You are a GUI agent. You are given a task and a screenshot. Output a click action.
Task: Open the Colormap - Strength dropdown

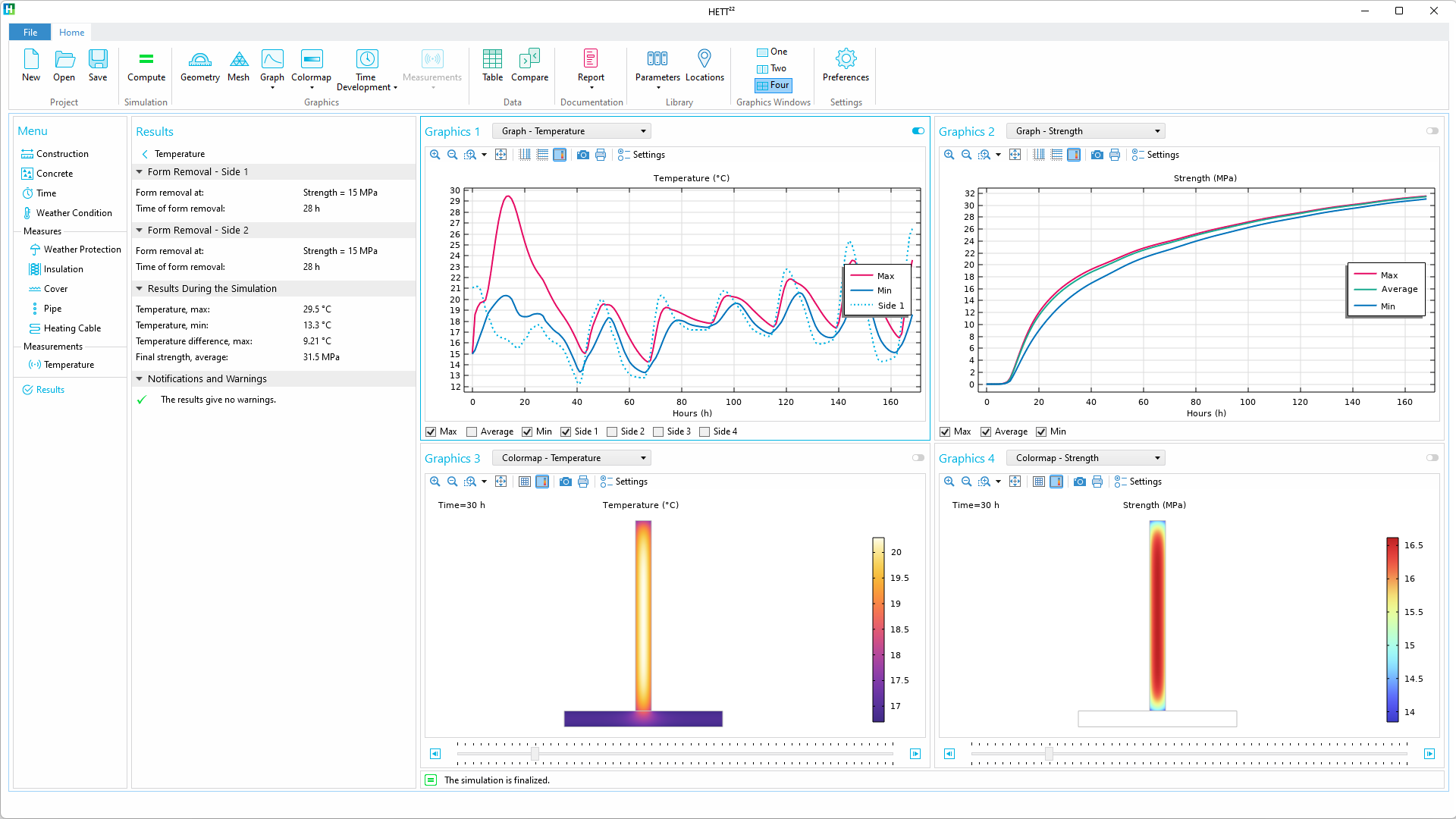1085,458
